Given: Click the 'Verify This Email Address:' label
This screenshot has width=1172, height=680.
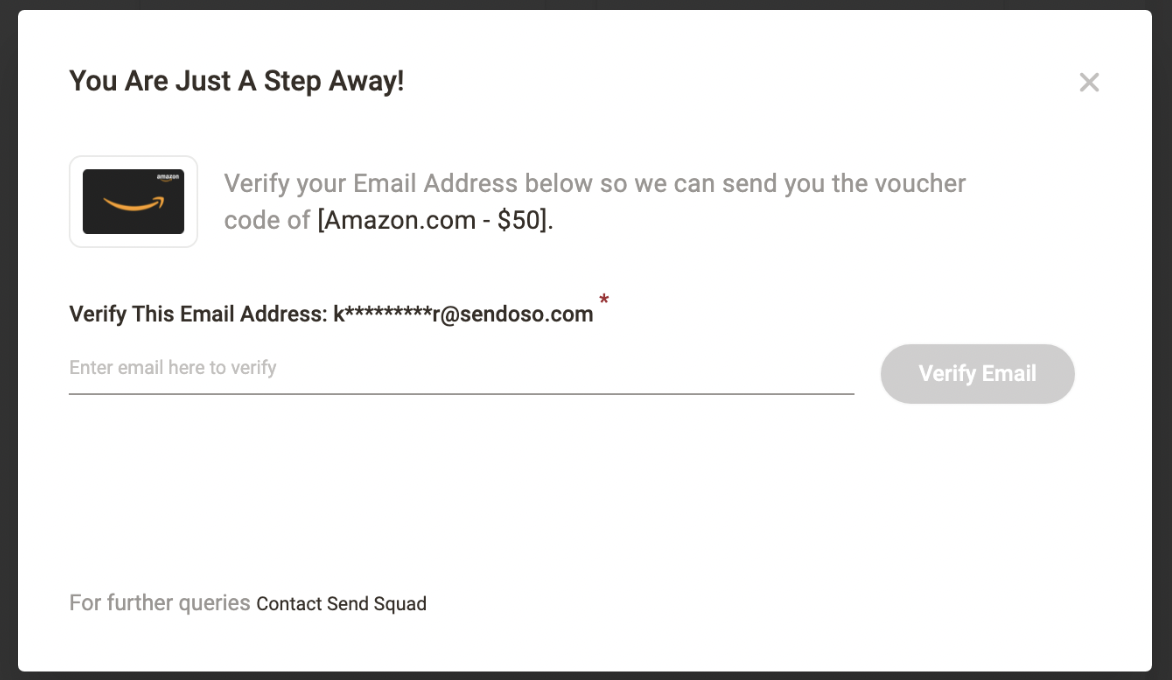Looking at the screenshot, I should pyautogui.click(x=198, y=315).
